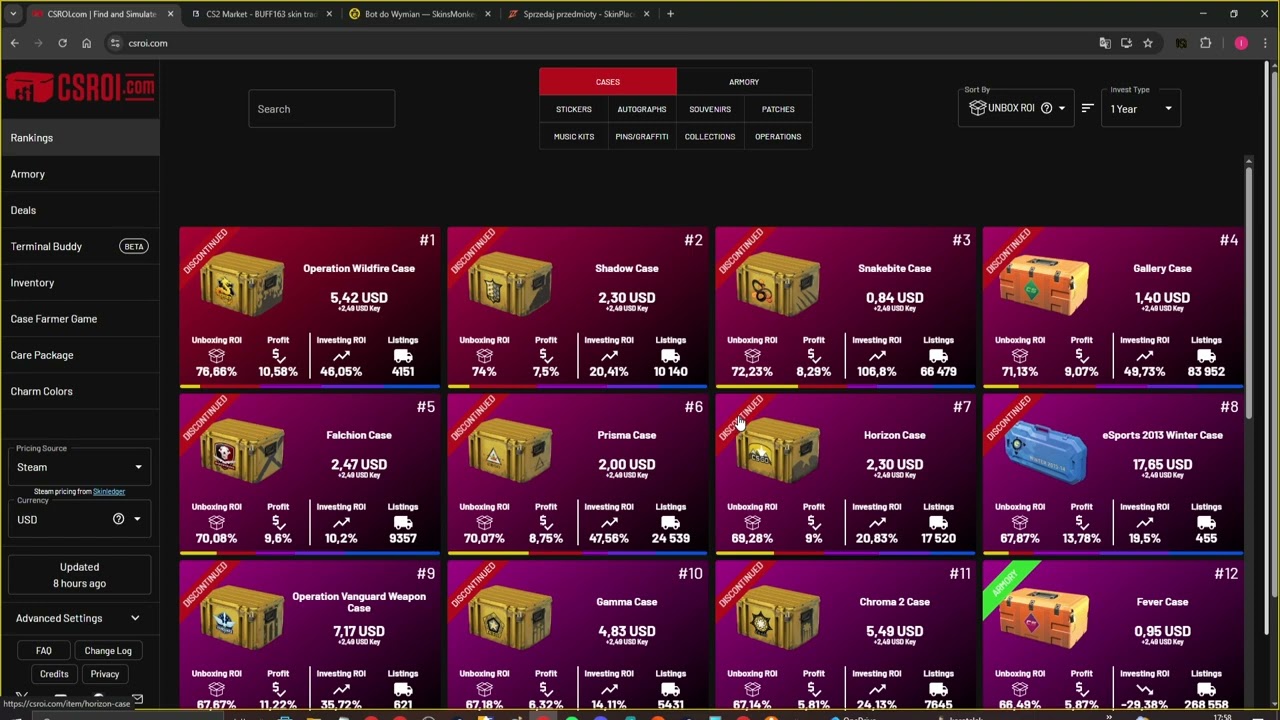Open Armory in the sidebar
Viewport: 1280px width, 720px height.
pyautogui.click(x=79, y=174)
